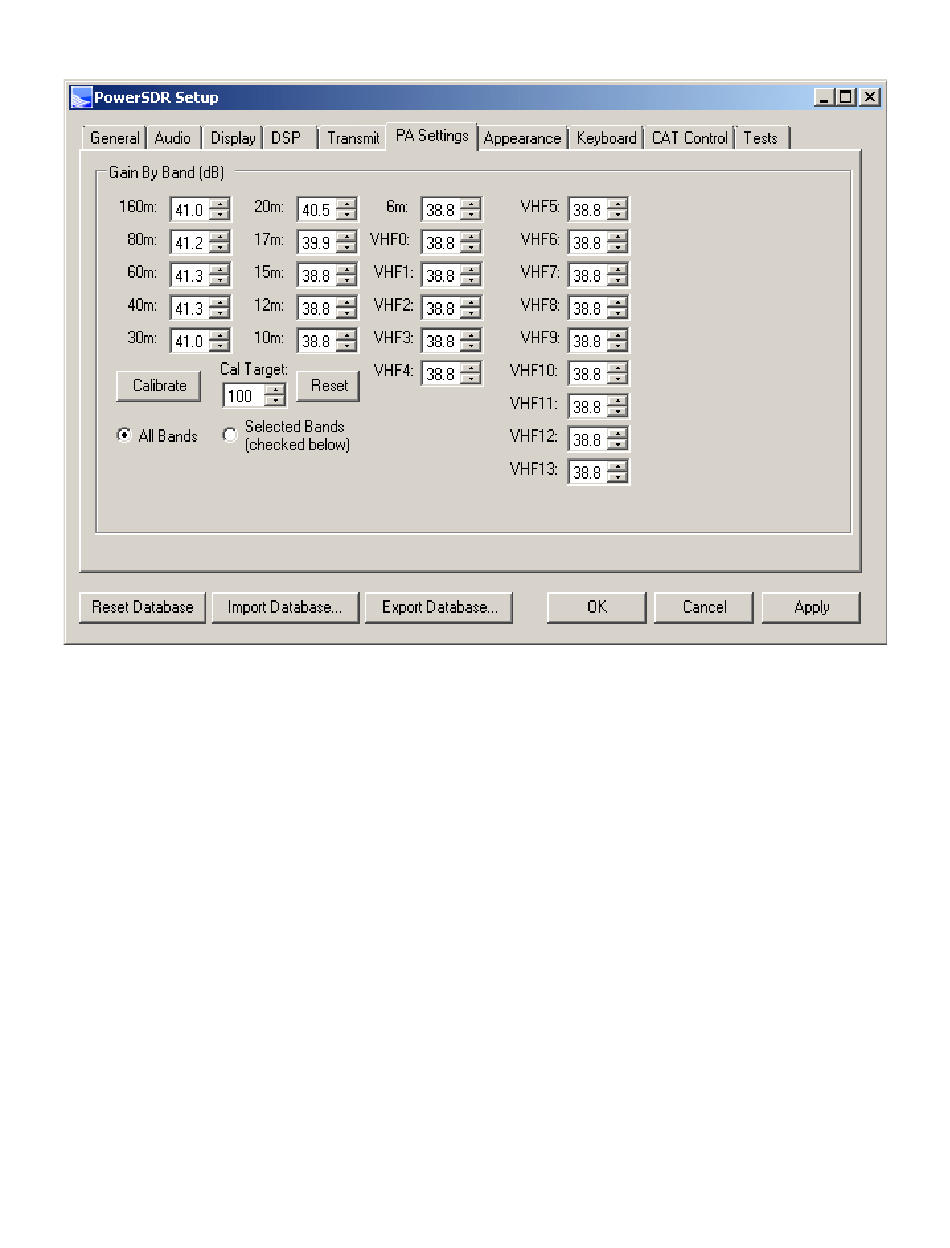Close the PowerSDR Setup window
950x1248 pixels.
(x=870, y=97)
